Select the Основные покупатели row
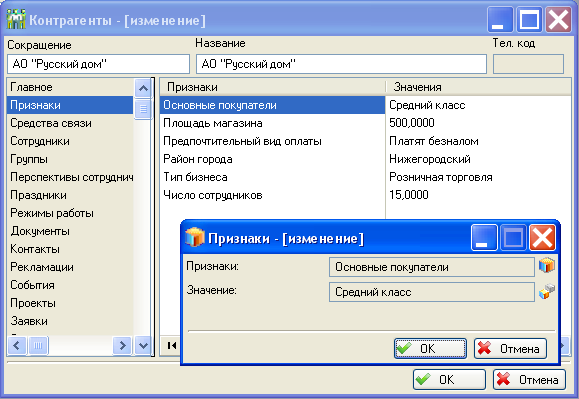 tap(273, 105)
